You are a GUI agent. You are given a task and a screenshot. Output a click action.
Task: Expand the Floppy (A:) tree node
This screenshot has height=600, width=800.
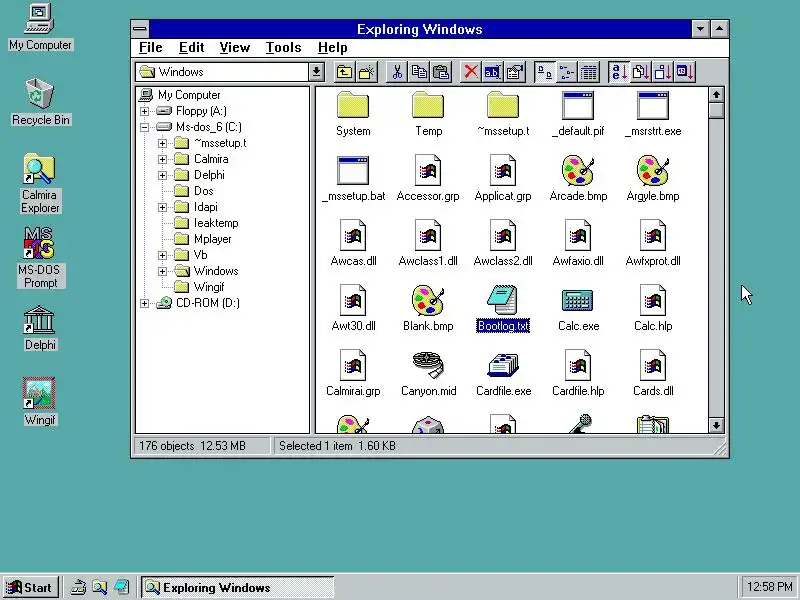click(x=144, y=111)
